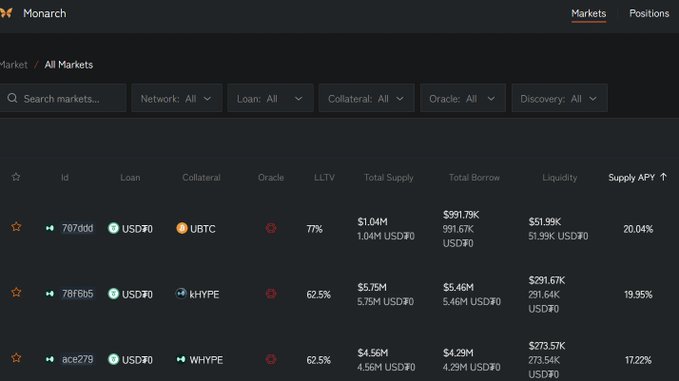Click the Monarch butterfly logo
The image size is (679, 381).
pos(6,13)
